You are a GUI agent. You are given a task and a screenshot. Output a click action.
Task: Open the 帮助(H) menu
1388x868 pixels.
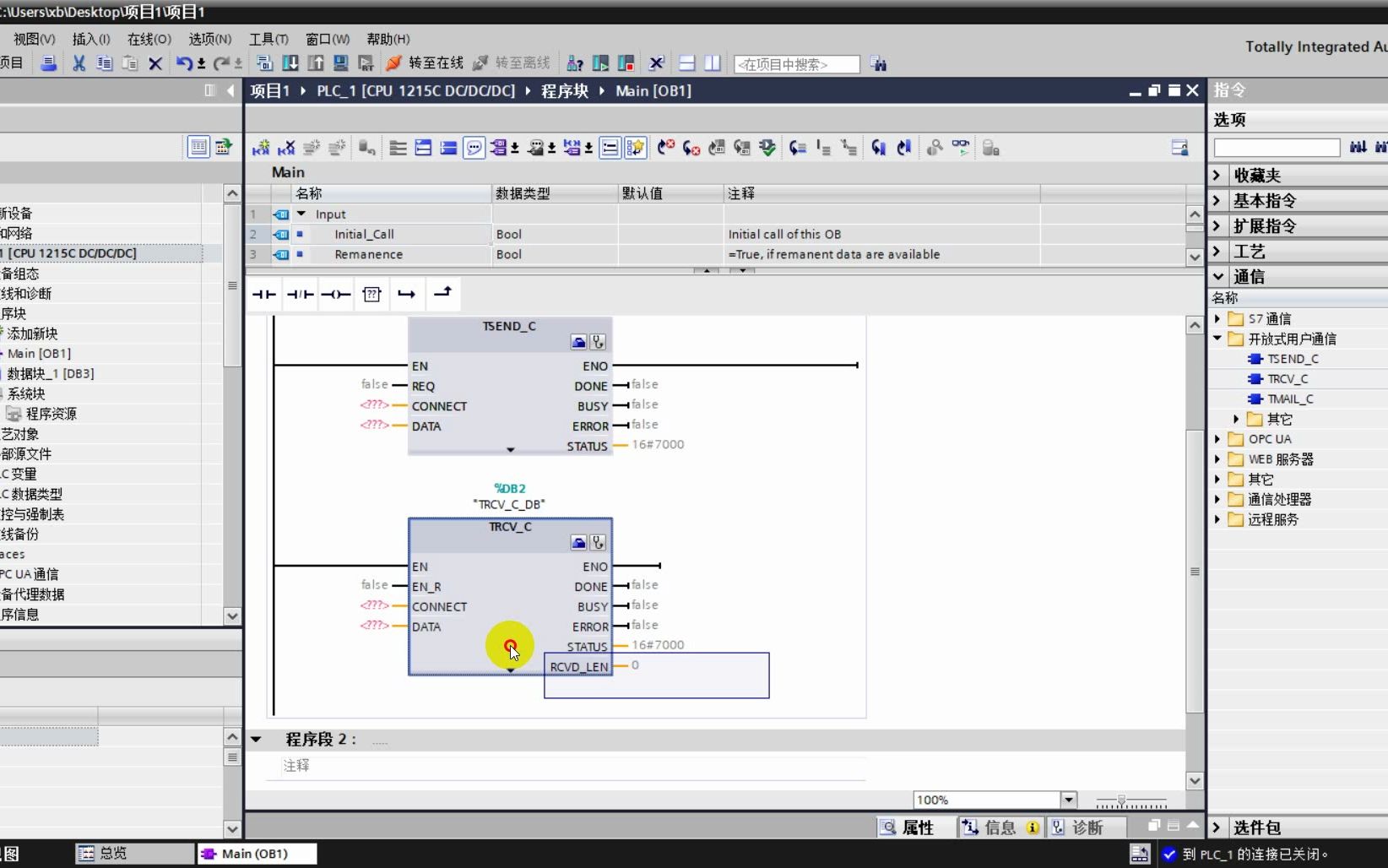click(x=388, y=39)
